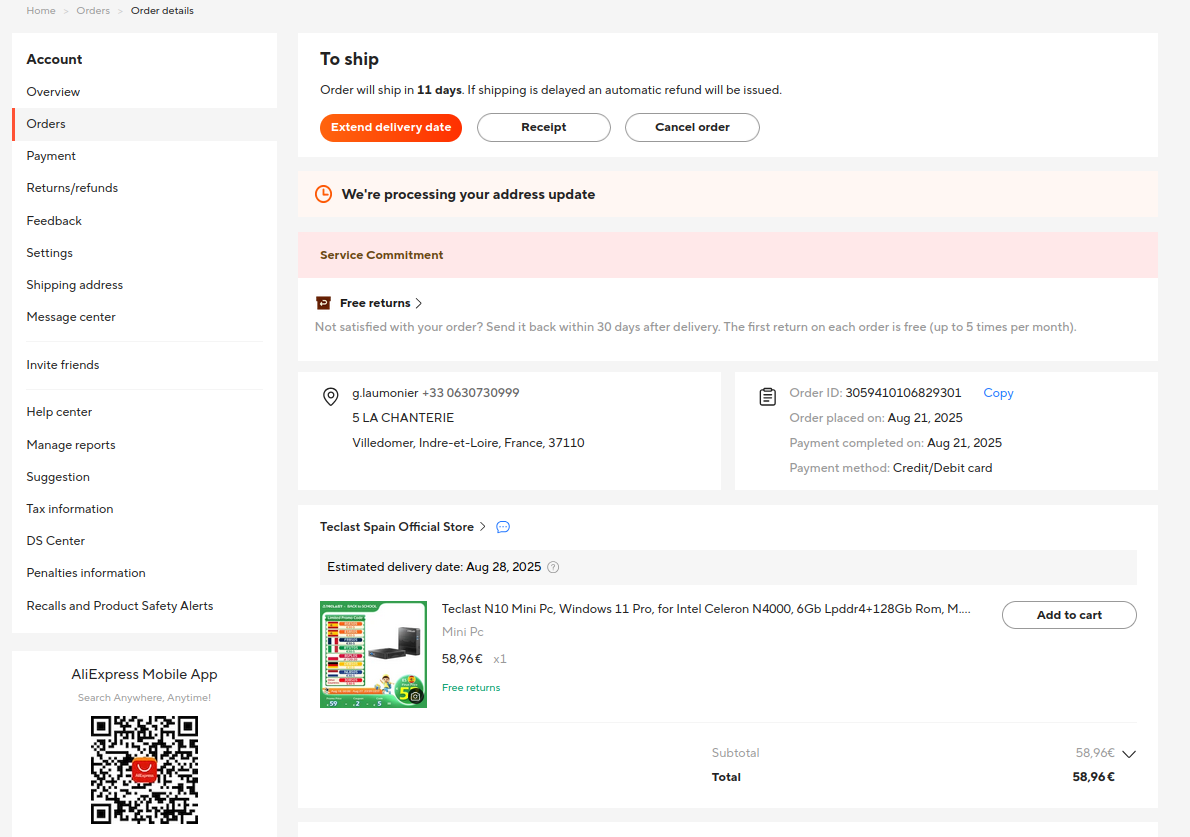The width and height of the screenshot is (1190, 837).
Task: Open the Teclast N10 Mini PC product thumbnail
Action: 373,654
